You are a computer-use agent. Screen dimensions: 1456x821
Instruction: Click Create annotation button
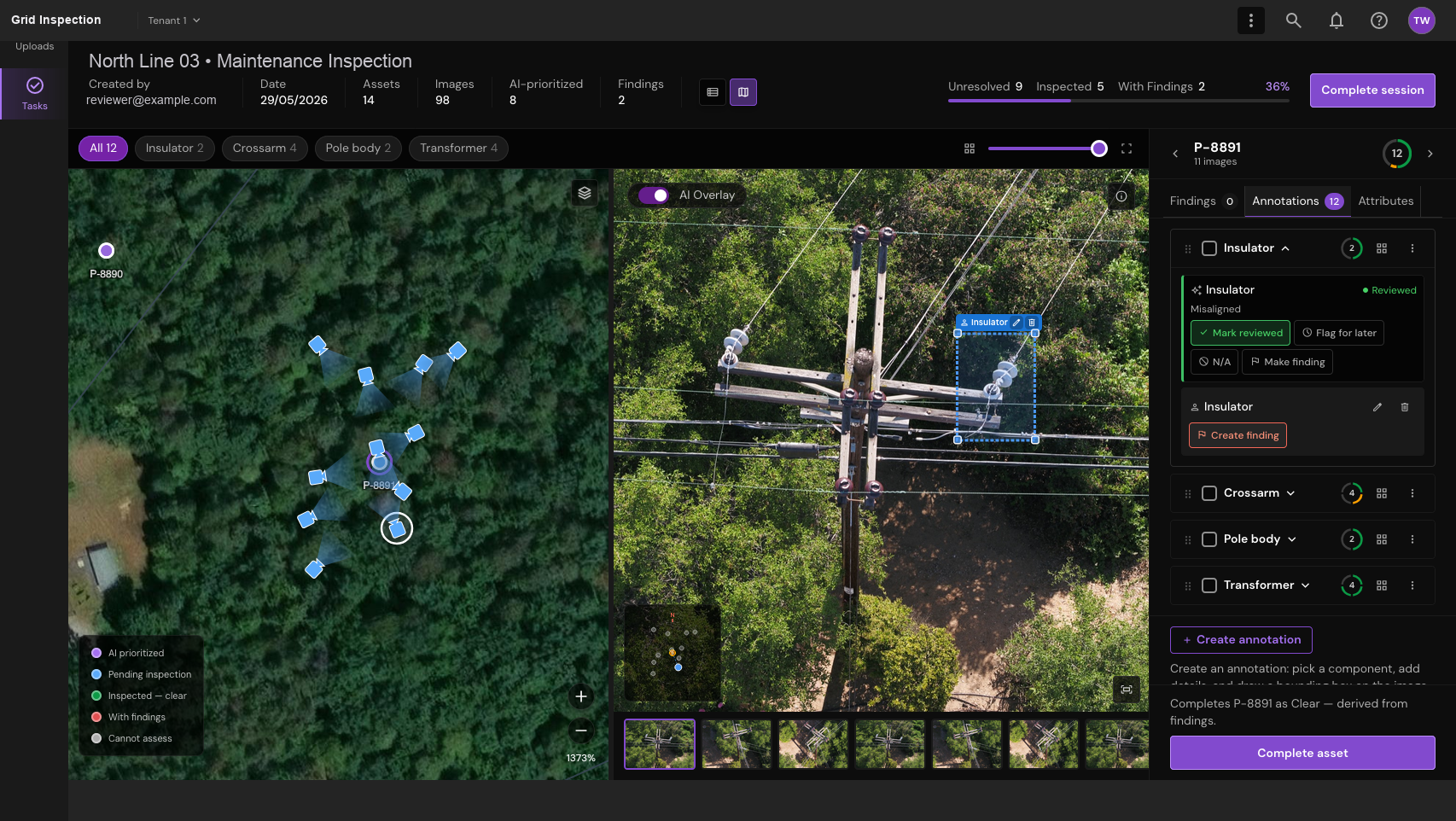point(1241,640)
